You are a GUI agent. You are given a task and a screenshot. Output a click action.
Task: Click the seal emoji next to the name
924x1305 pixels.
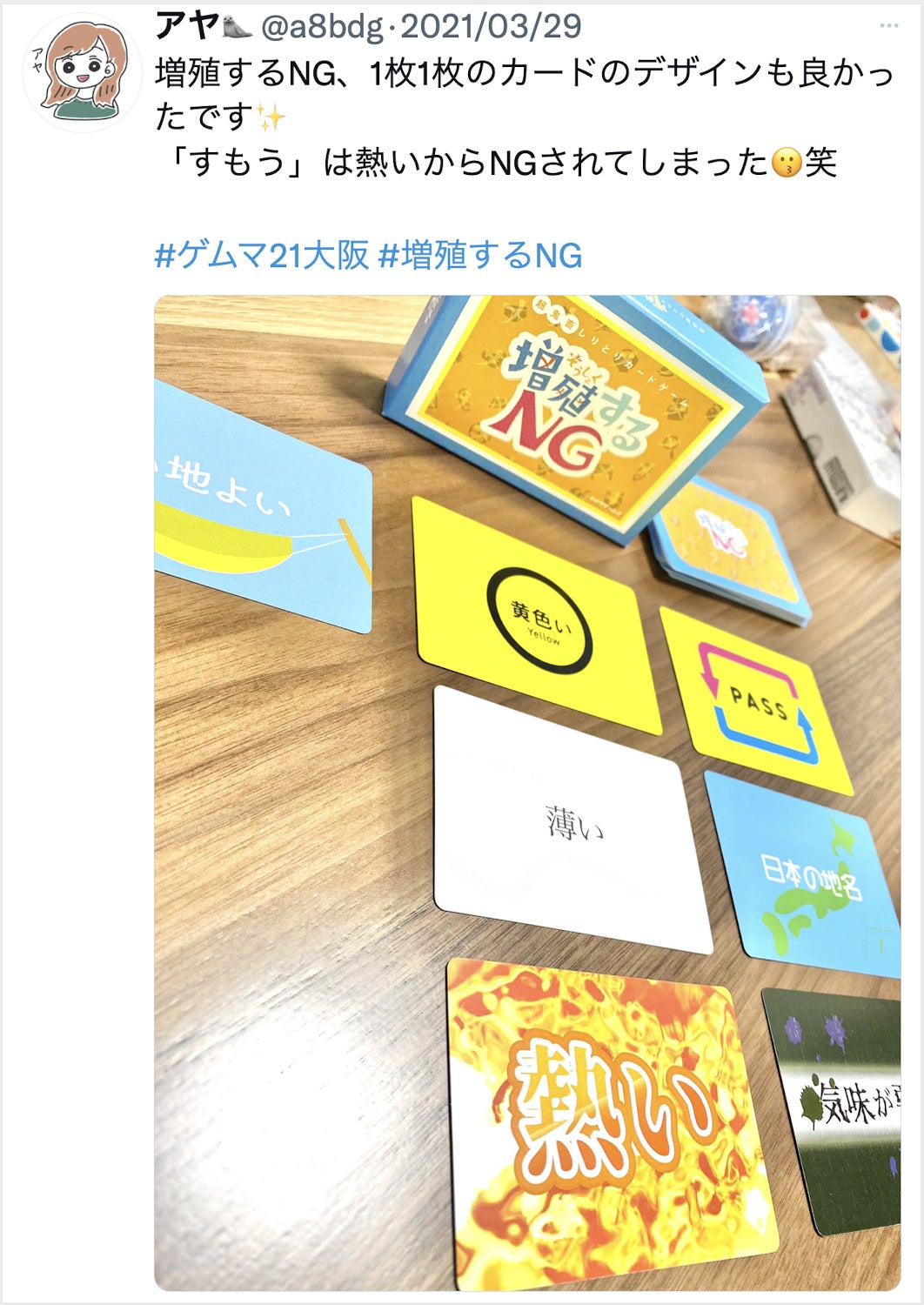click(x=238, y=27)
